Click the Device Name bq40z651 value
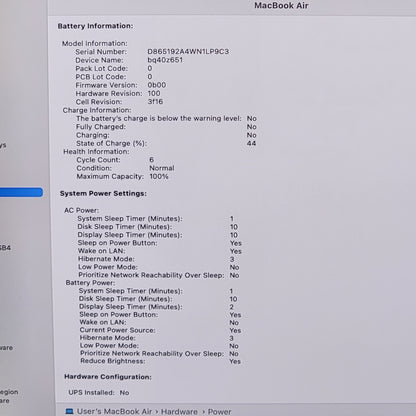The image size is (416, 416). coord(165,60)
